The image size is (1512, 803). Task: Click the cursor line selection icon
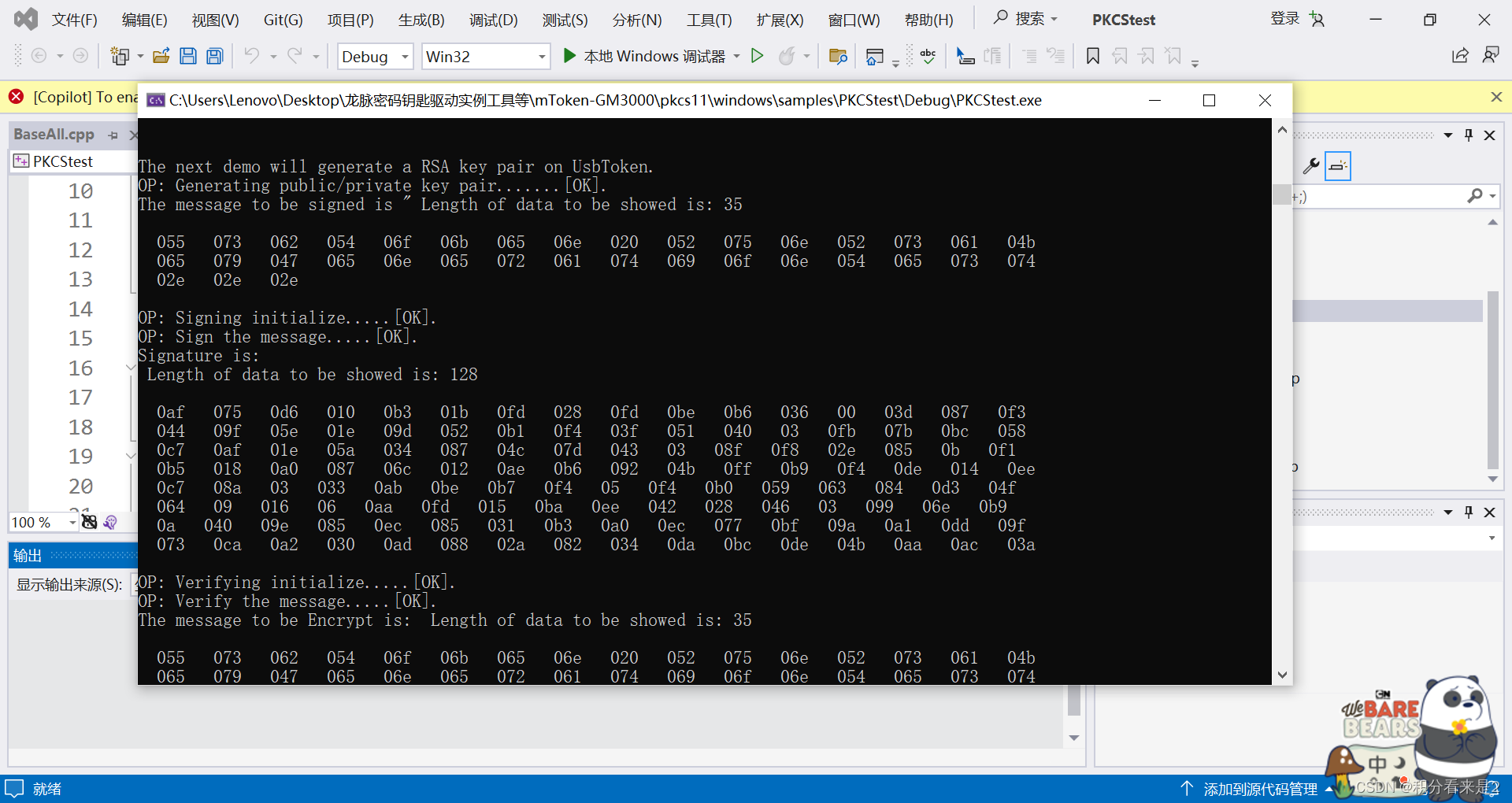pos(965,56)
